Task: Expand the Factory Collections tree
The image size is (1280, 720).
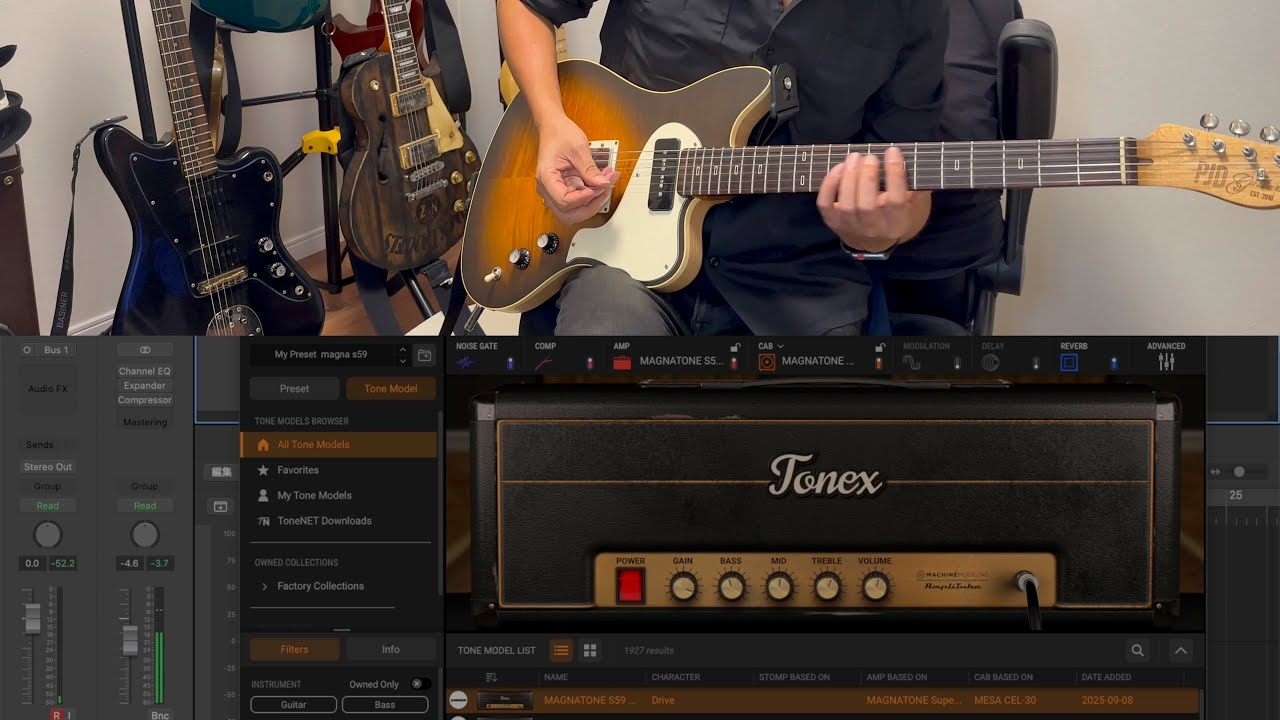Action: pyautogui.click(x=264, y=587)
